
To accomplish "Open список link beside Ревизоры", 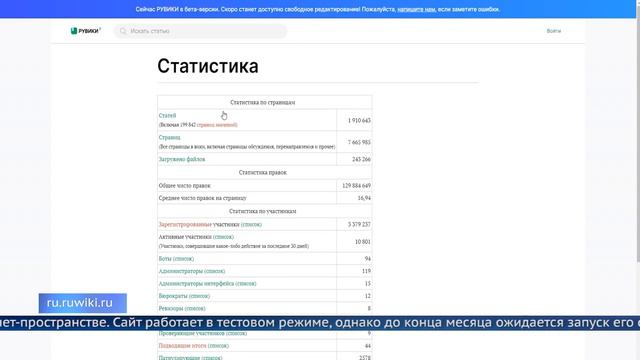I will point(195,308).
